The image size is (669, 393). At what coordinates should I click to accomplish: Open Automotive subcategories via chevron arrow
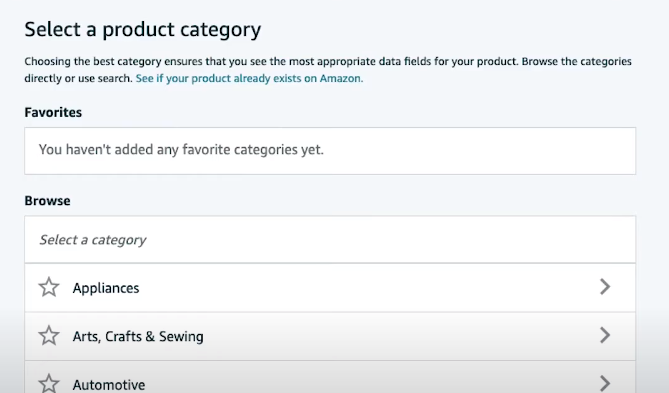605,384
